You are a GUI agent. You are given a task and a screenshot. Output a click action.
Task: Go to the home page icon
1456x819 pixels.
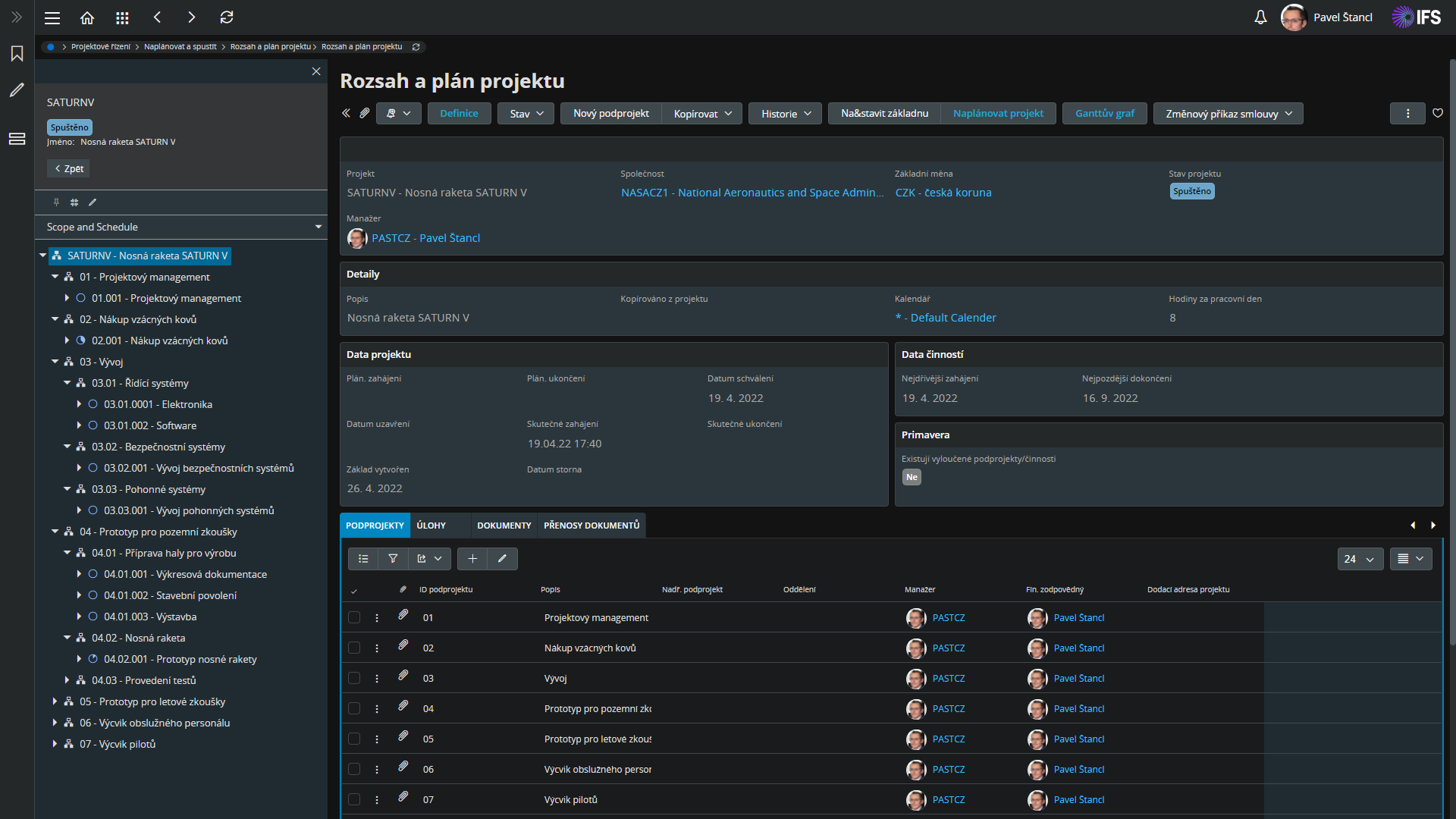(x=87, y=17)
